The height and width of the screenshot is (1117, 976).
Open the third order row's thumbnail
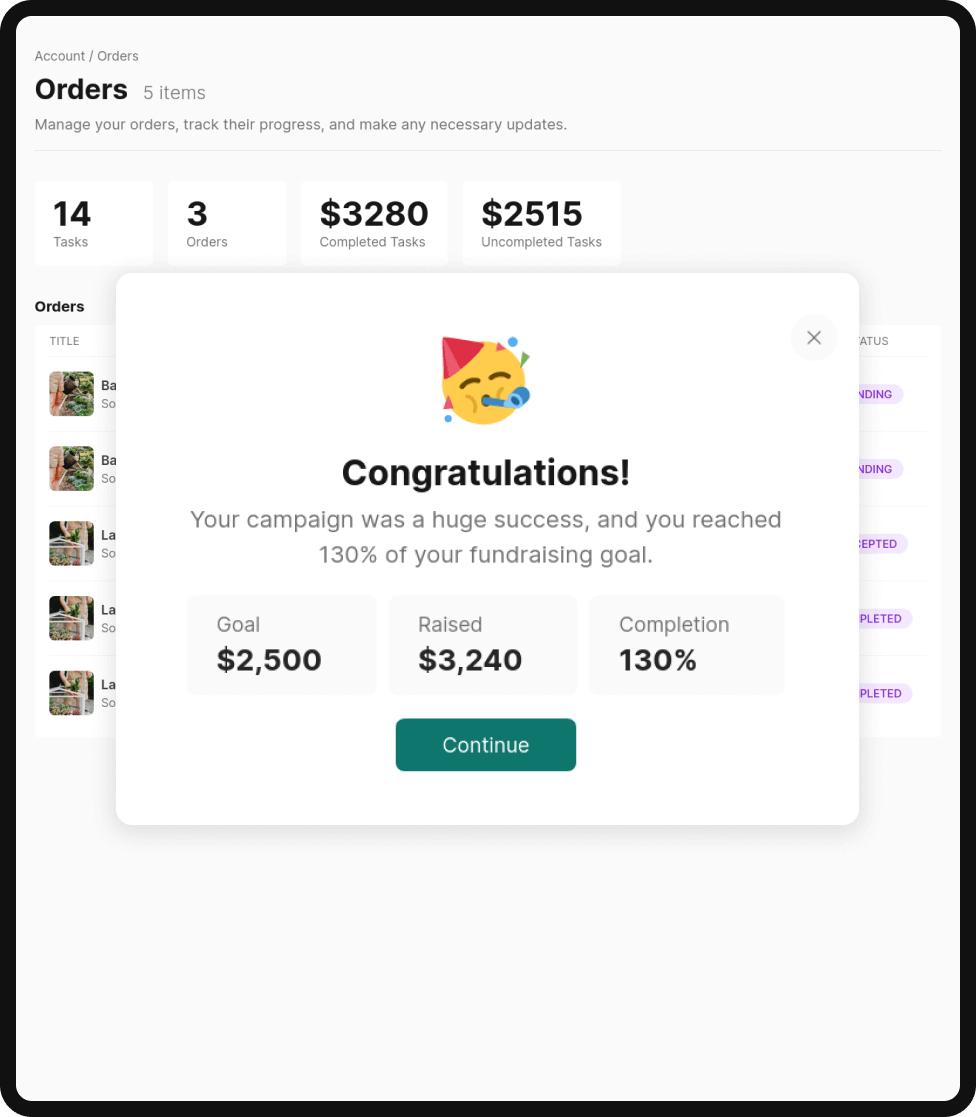71,544
